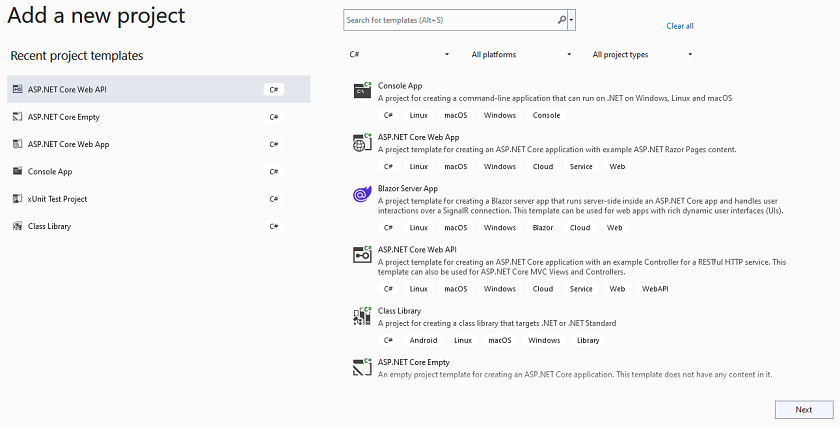Select the Blazor Server App template title
The width and height of the screenshot is (840, 428).
coord(408,189)
